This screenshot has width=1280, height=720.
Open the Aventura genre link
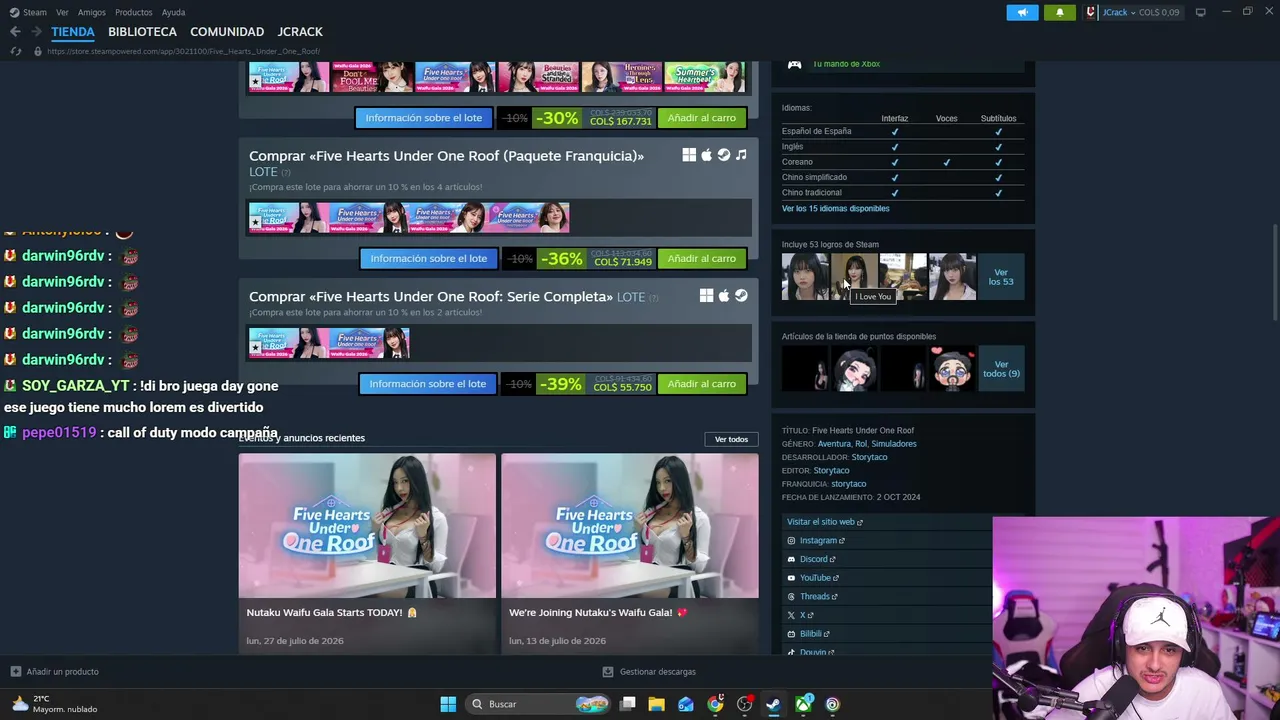tap(834, 444)
